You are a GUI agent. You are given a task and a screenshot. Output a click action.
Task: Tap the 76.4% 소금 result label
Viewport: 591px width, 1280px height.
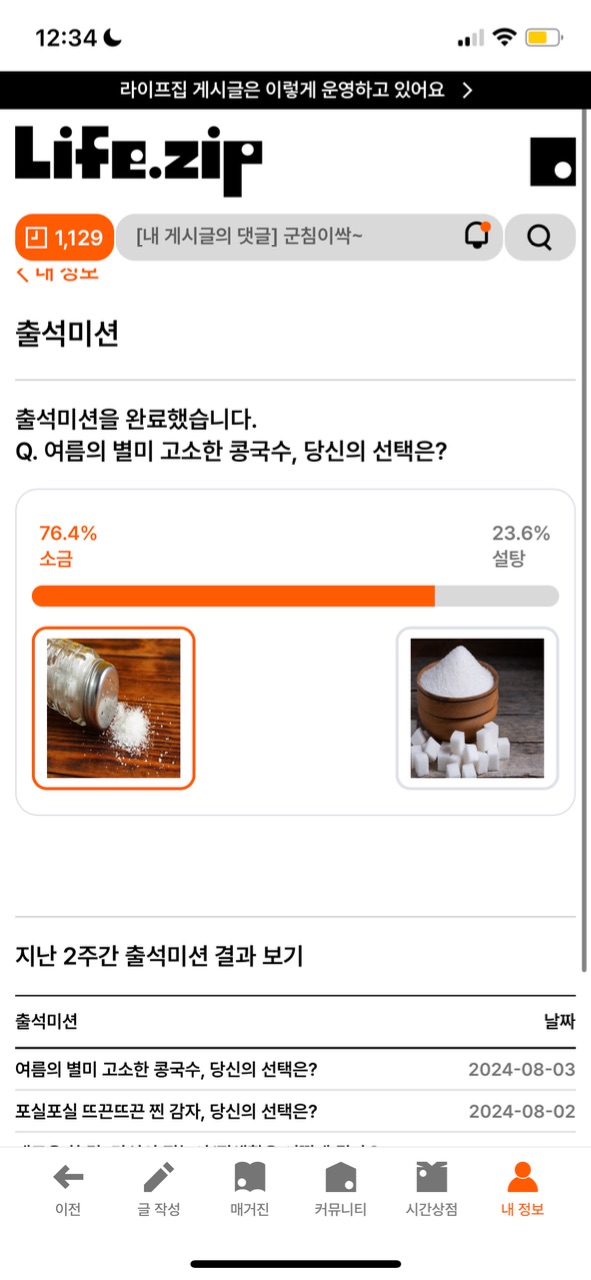click(x=68, y=546)
